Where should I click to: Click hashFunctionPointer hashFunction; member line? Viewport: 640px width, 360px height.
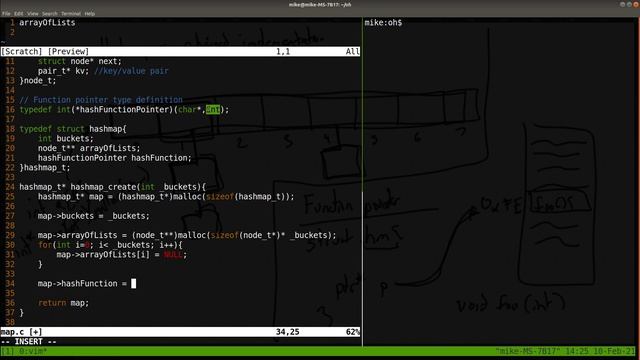[x=115, y=158]
